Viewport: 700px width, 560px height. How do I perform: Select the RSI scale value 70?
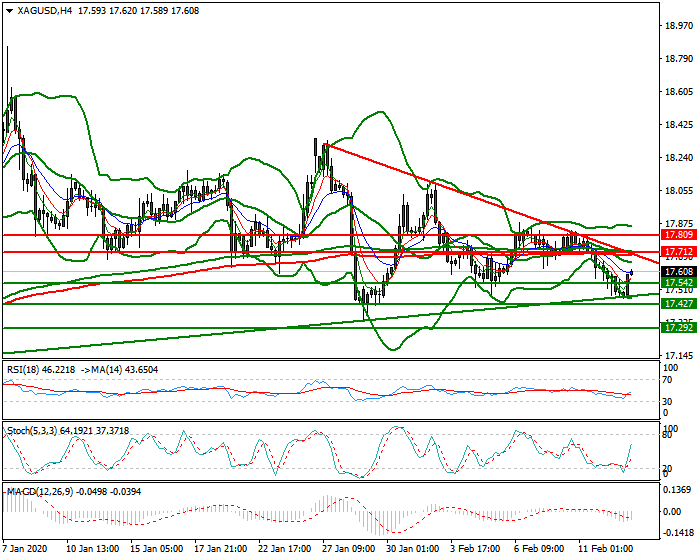668,380
